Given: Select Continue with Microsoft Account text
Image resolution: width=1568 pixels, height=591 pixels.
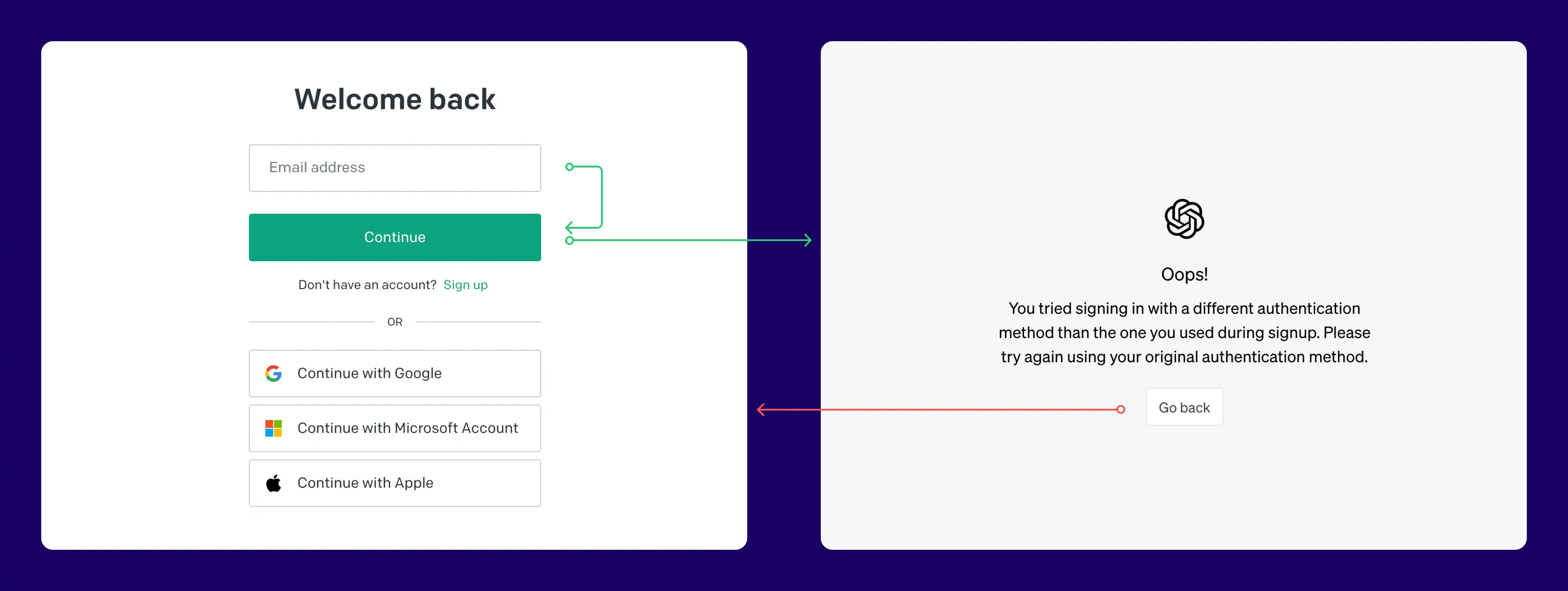Looking at the screenshot, I should (x=407, y=428).
